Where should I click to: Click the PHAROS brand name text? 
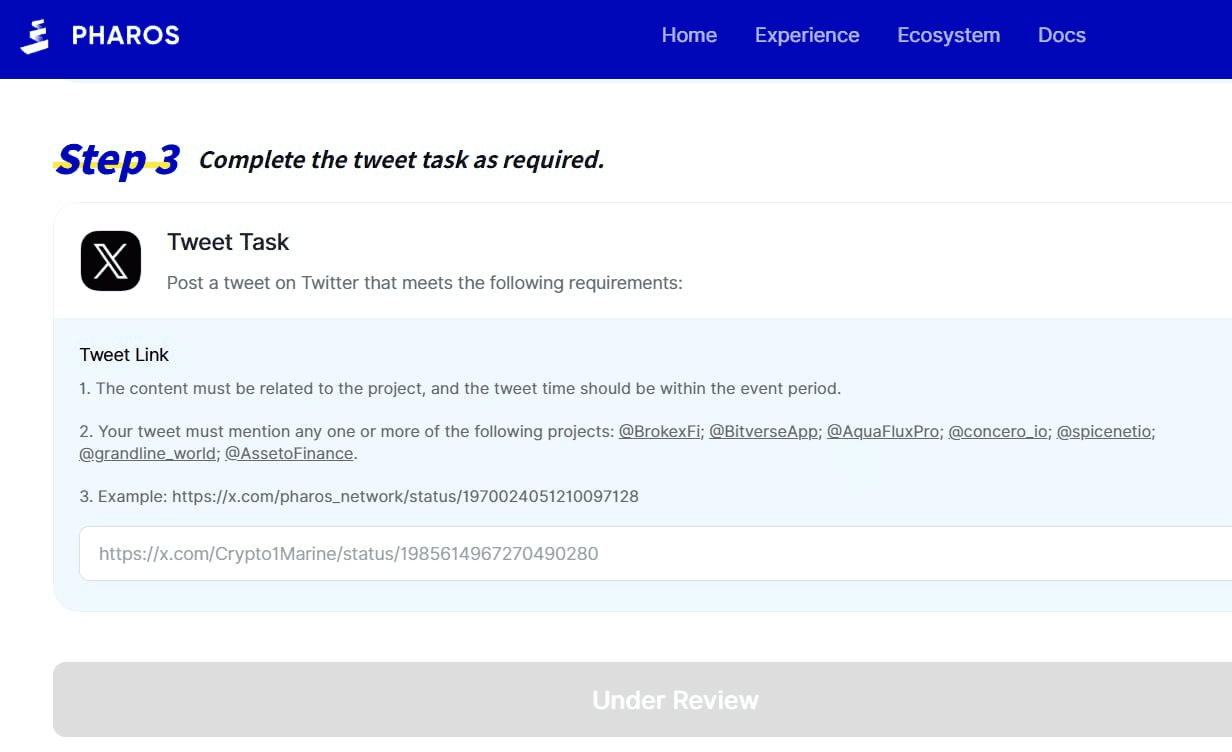[126, 36]
